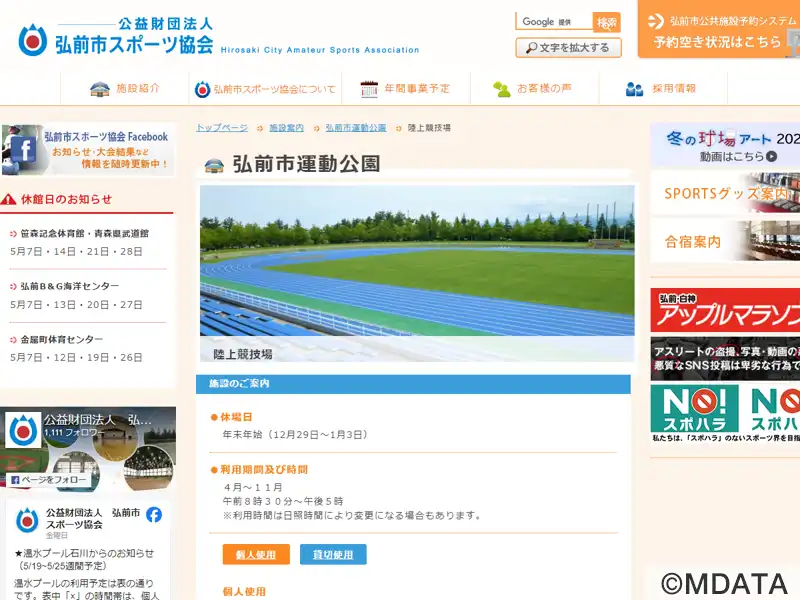Click the stadium icon beside 弘前市運動公園 heading
This screenshot has width=800, height=600.
[x=214, y=165]
